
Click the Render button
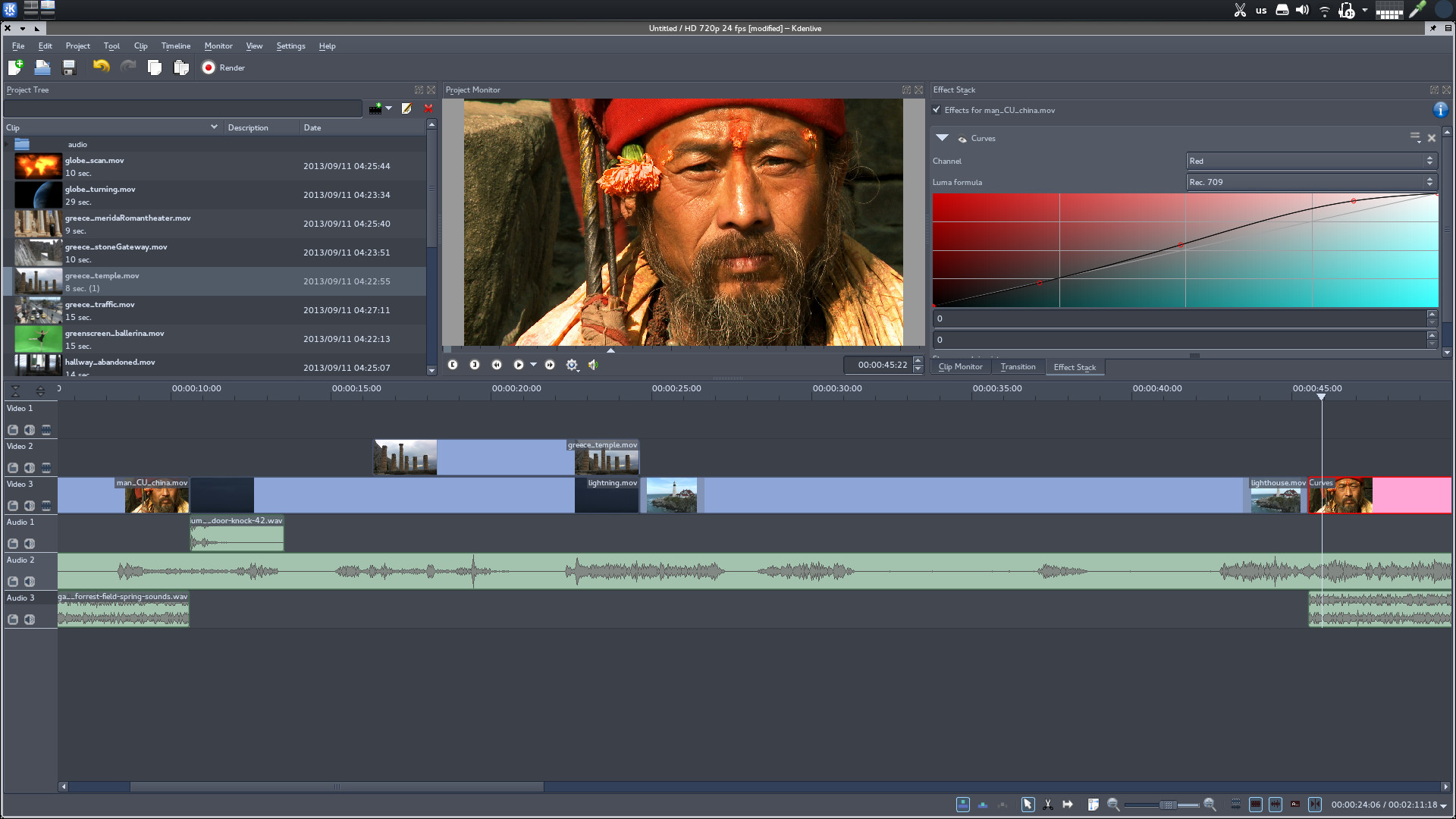point(223,67)
